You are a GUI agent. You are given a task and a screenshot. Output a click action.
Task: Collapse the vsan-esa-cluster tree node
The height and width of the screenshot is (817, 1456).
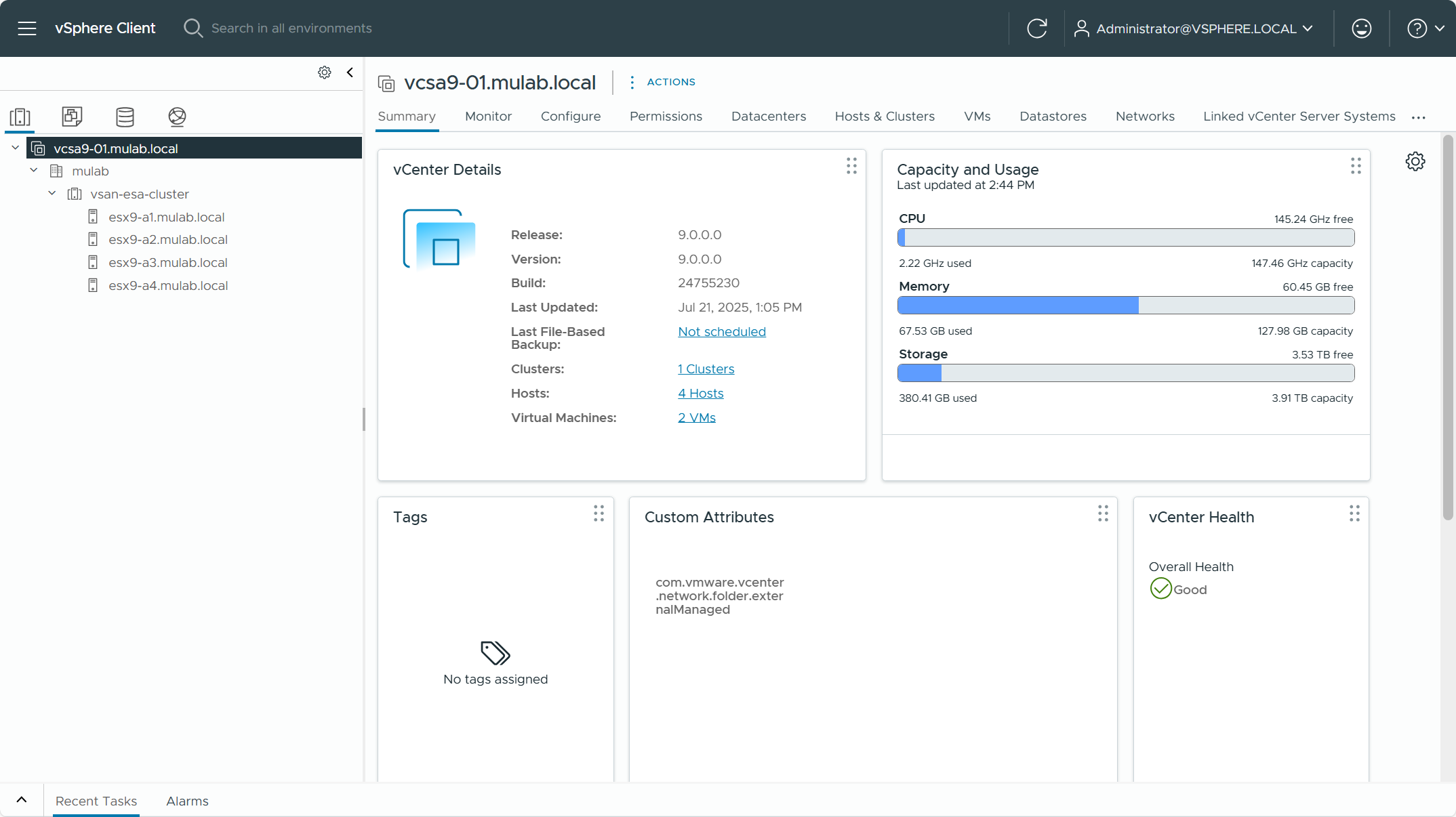pos(52,194)
